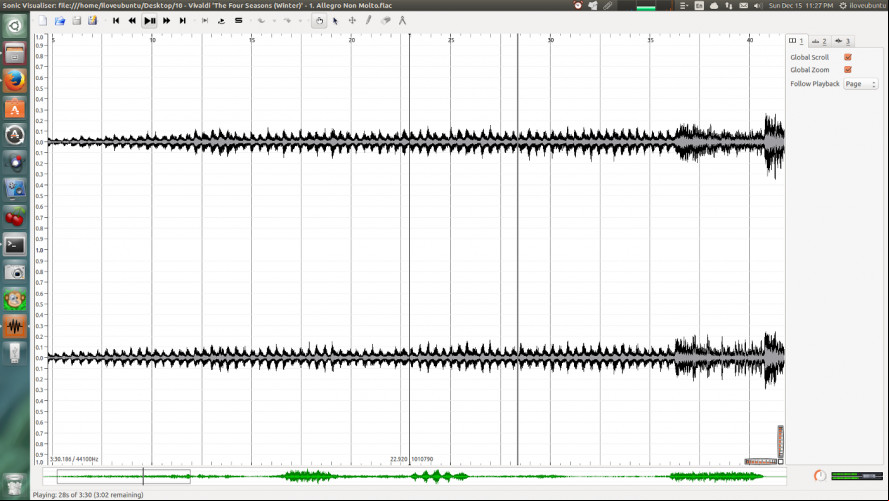This screenshot has height=501, width=889.
Task: Open the Follow Playback Page dropdown
Action: click(x=861, y=84)
